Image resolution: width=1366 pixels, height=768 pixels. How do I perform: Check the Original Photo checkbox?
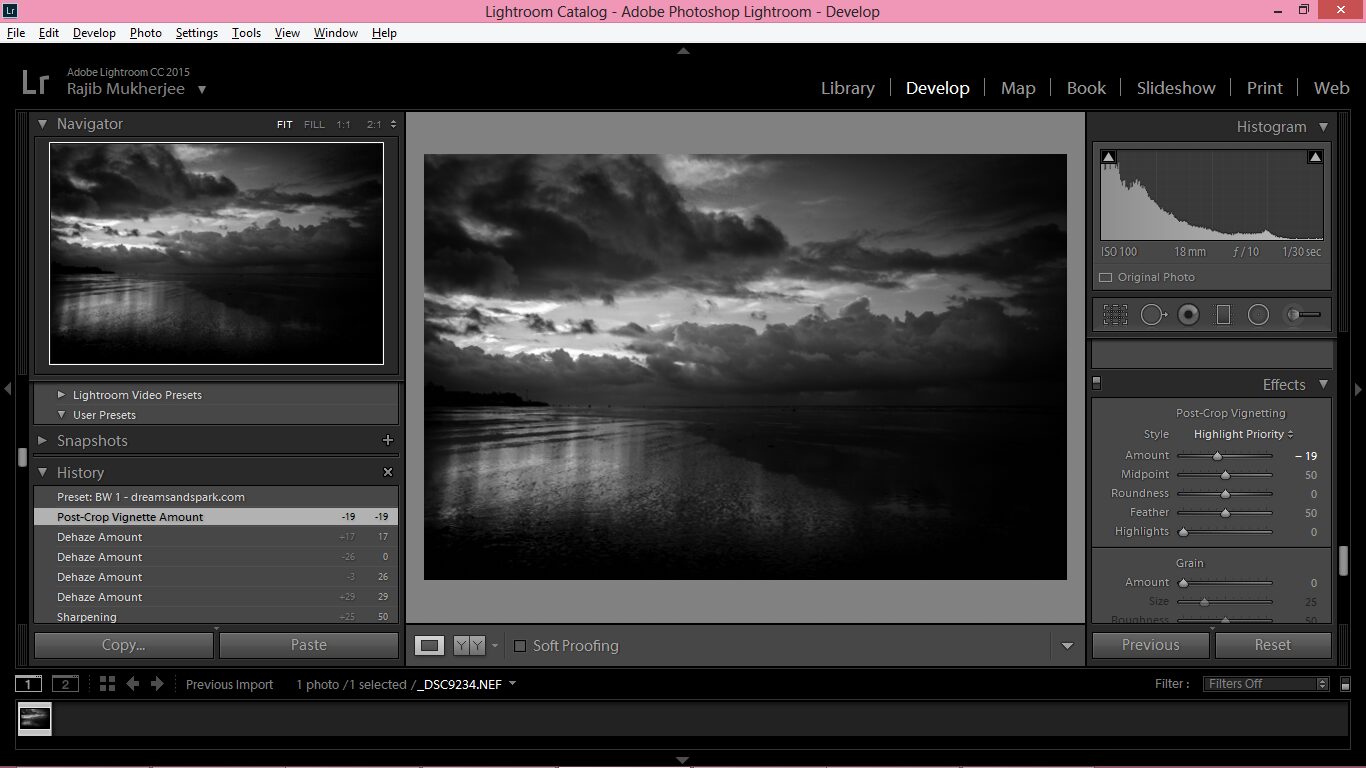pos(1106,277)
